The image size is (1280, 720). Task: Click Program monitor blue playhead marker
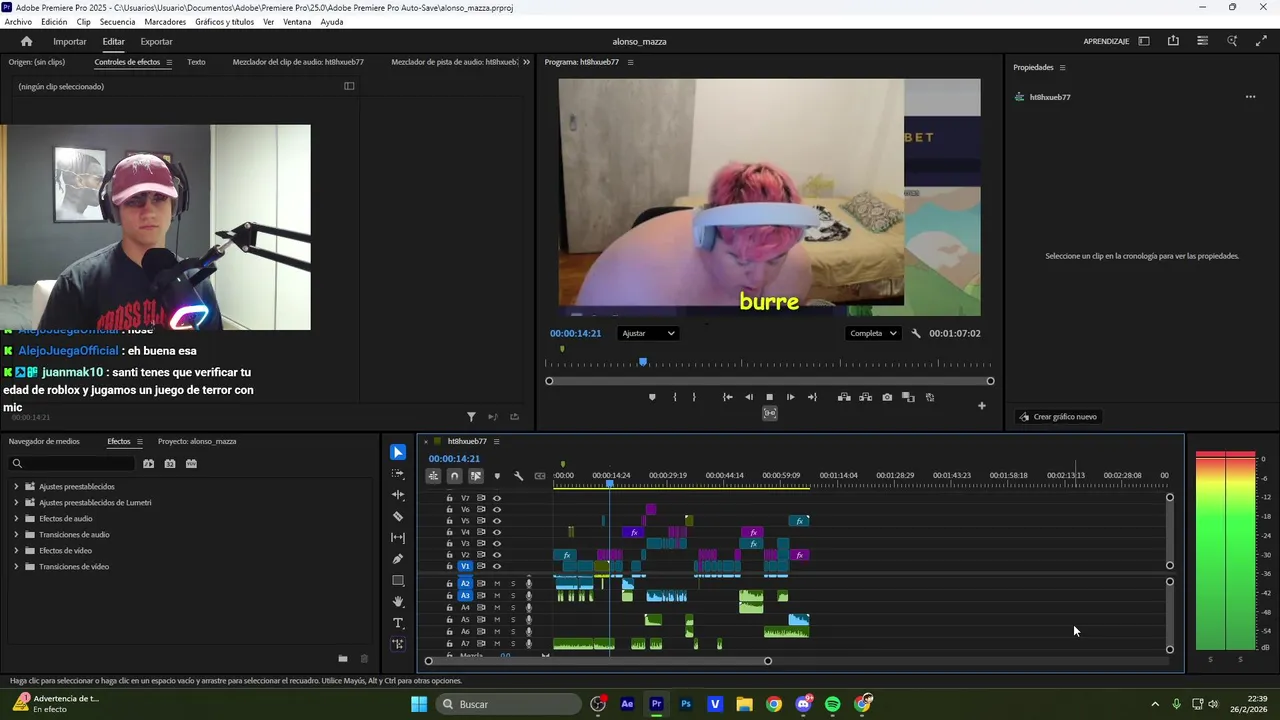pyautogui.click(x=643, y=362)
